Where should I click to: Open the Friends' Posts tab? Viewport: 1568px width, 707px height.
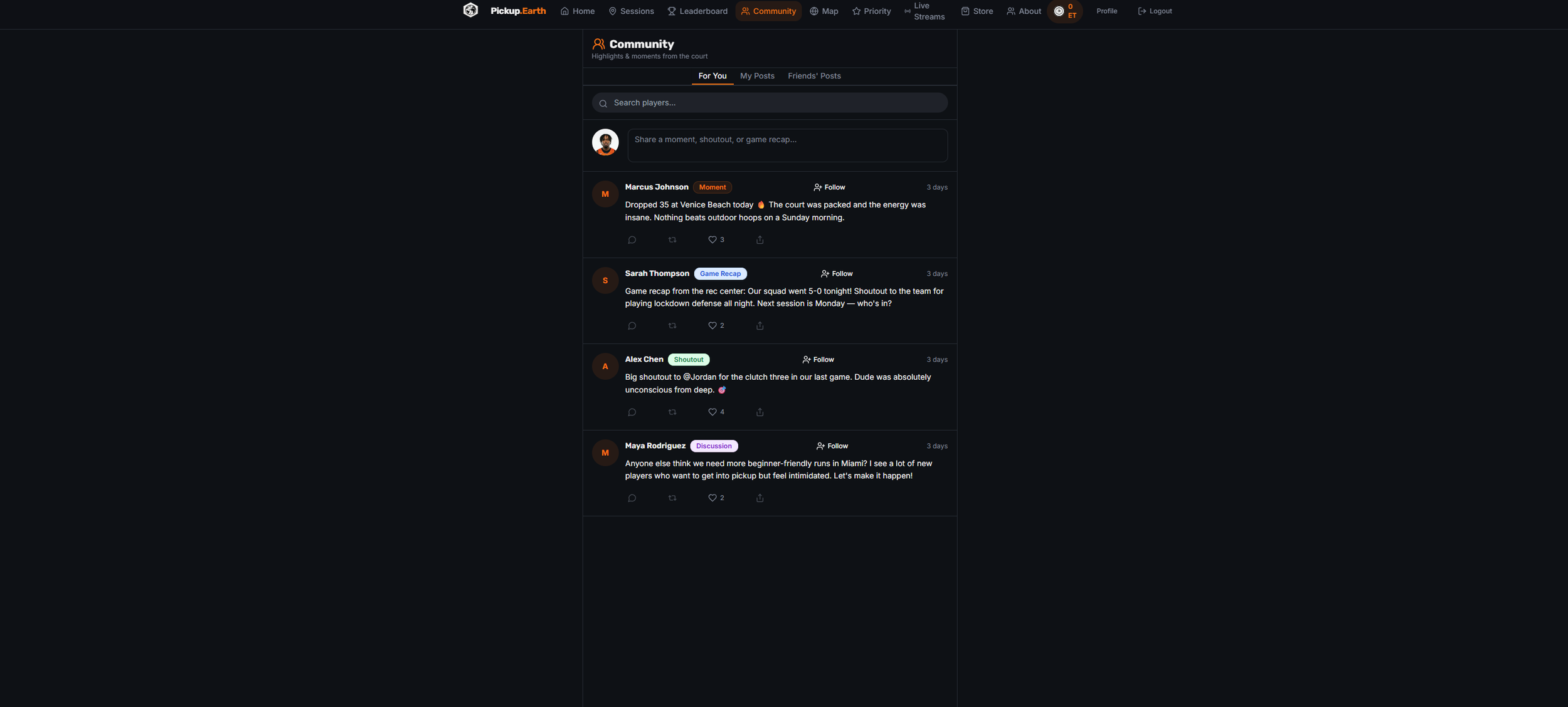(x=814, y=76)
